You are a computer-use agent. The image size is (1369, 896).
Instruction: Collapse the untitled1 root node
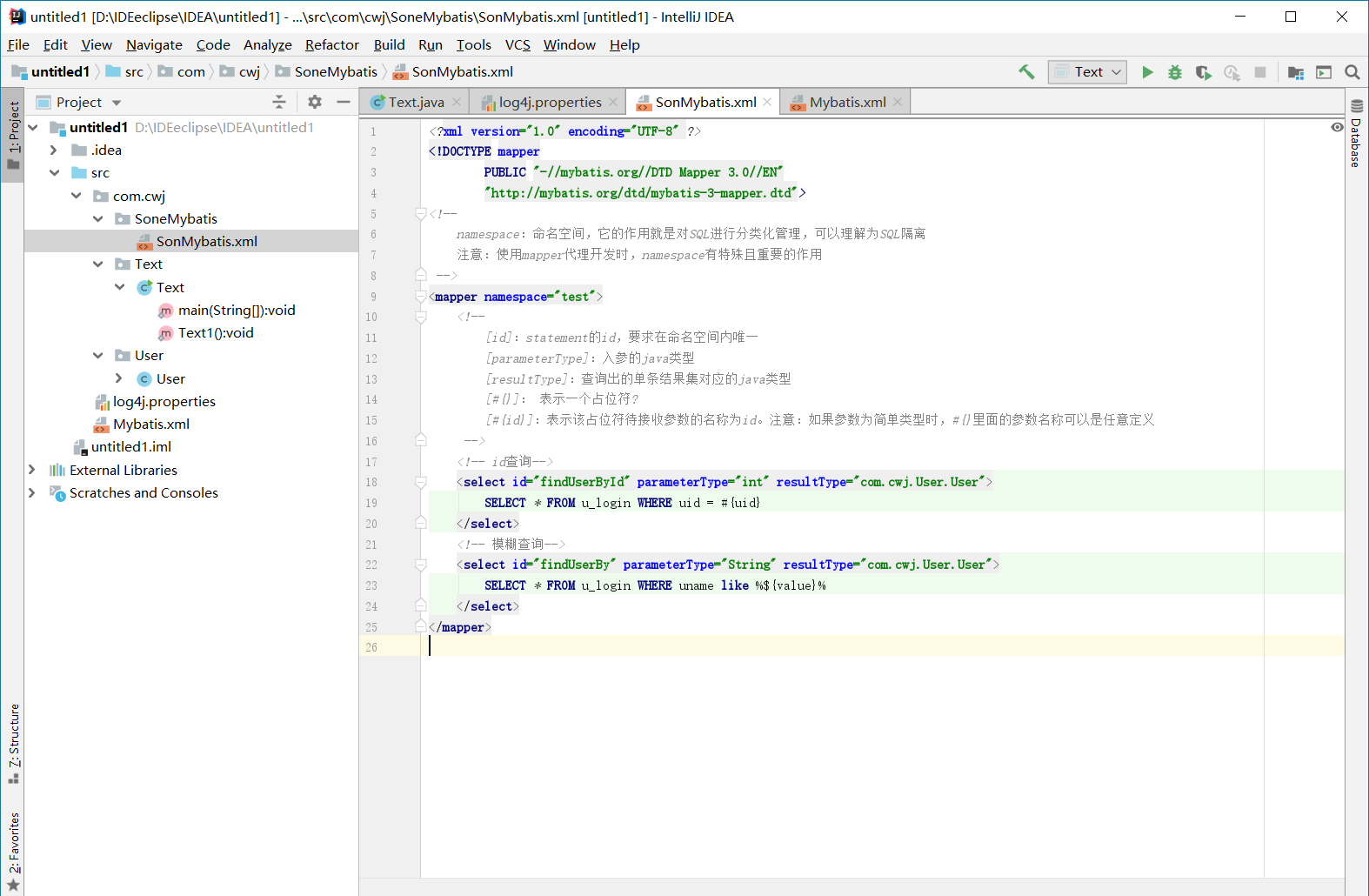point(33,127)
